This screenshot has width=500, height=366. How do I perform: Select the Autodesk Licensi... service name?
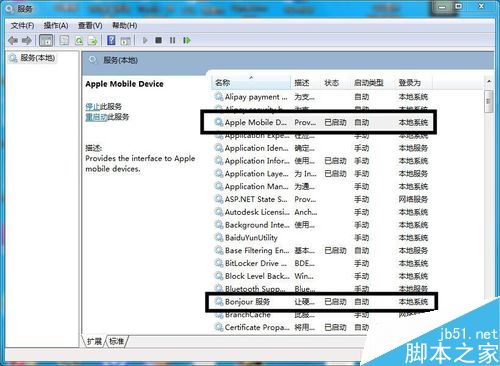[257, 212]
